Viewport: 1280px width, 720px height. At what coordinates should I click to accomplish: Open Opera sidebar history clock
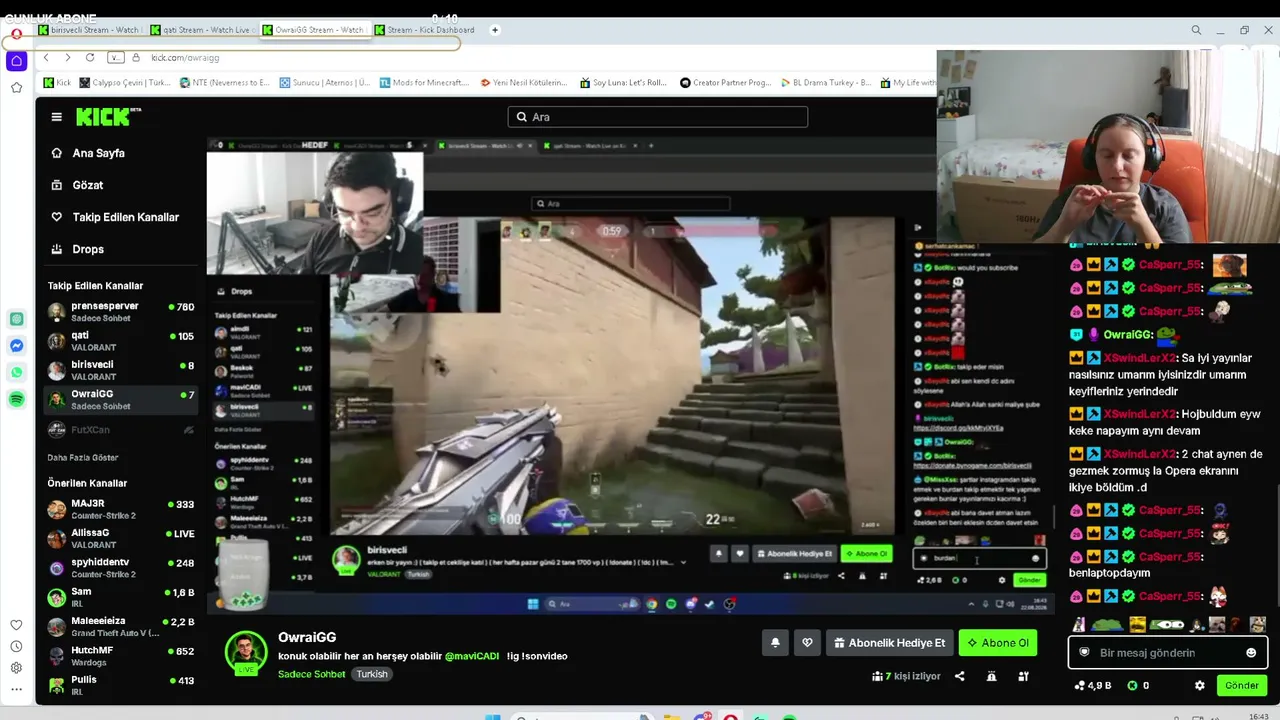17,646
